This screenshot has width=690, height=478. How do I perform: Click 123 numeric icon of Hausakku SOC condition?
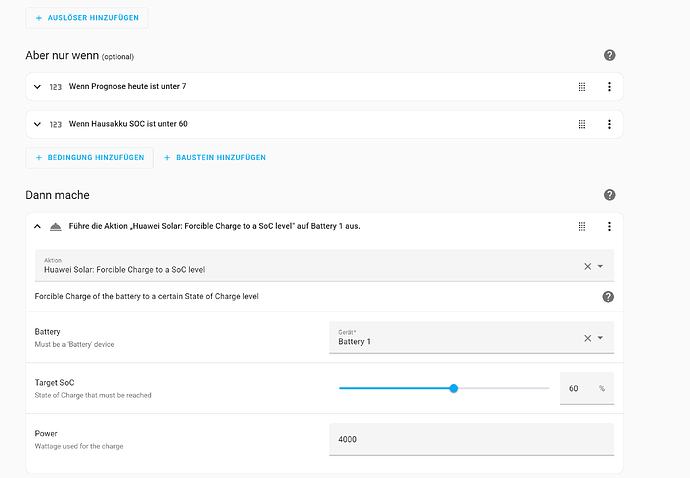tap(55, 124)
